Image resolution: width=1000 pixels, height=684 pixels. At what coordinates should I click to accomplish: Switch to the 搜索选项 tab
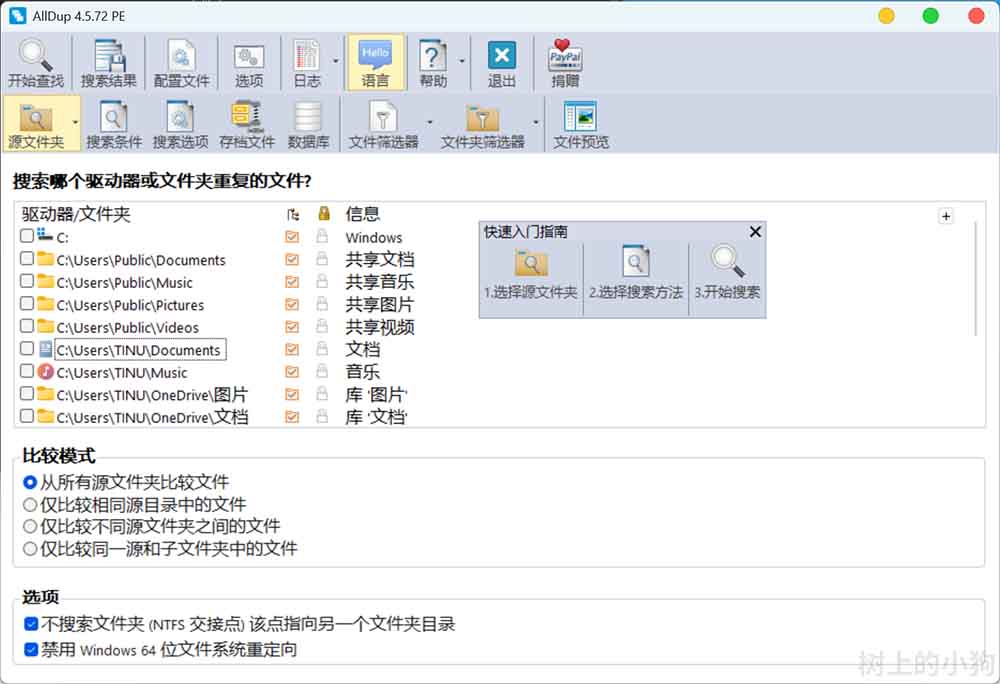coord(180,124)
